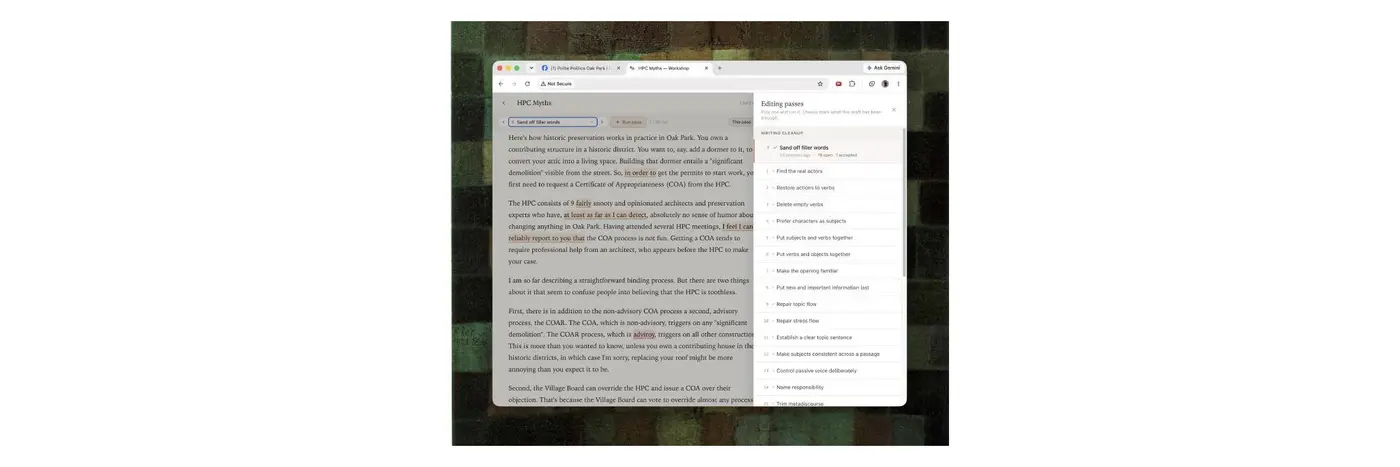Viewport: 1400px width, 467px height.
Task: Select the next pass arrow
Action: click(x=602, y=122)
